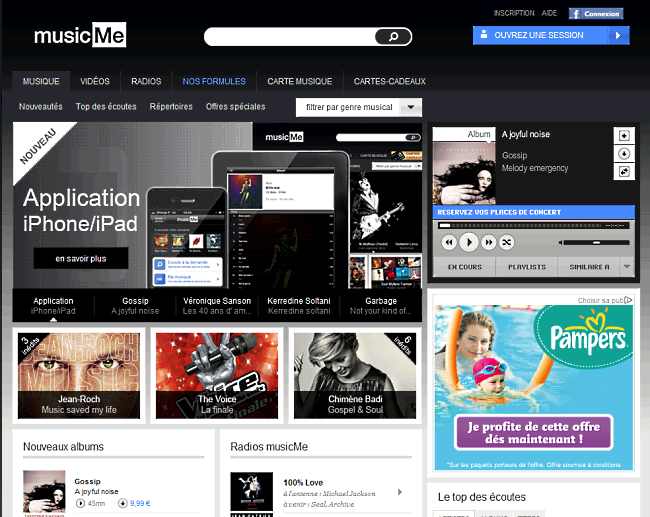Click the Nouveaux albums heading
This screenshot has height=517, width=650.
pos(63,447)
